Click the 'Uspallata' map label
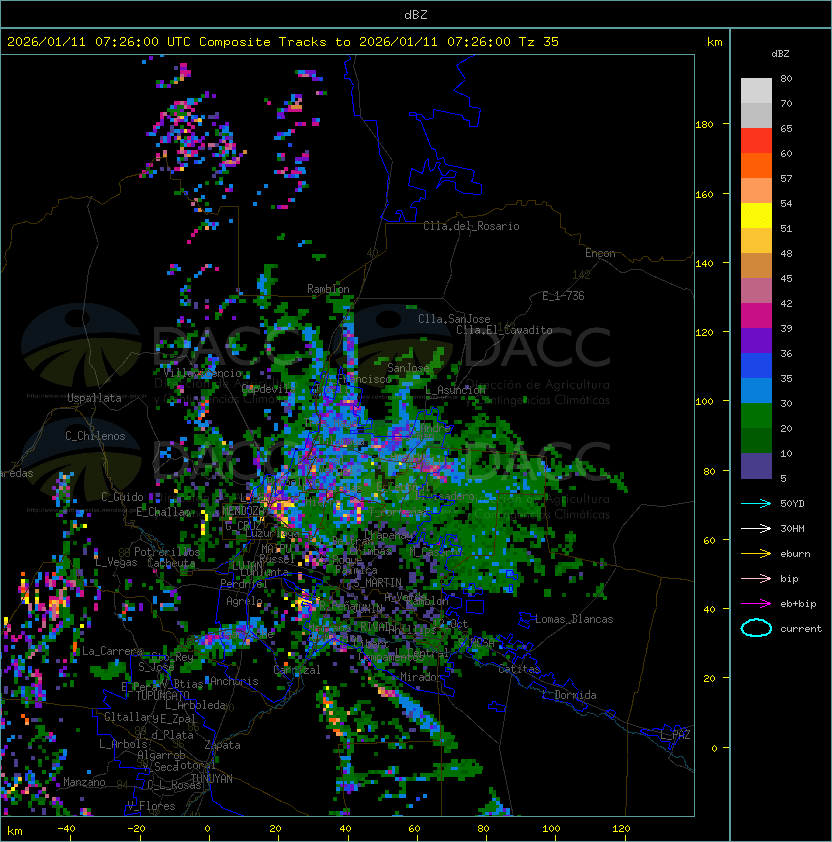The image size is (832, 842). click(x=95, y=398)
